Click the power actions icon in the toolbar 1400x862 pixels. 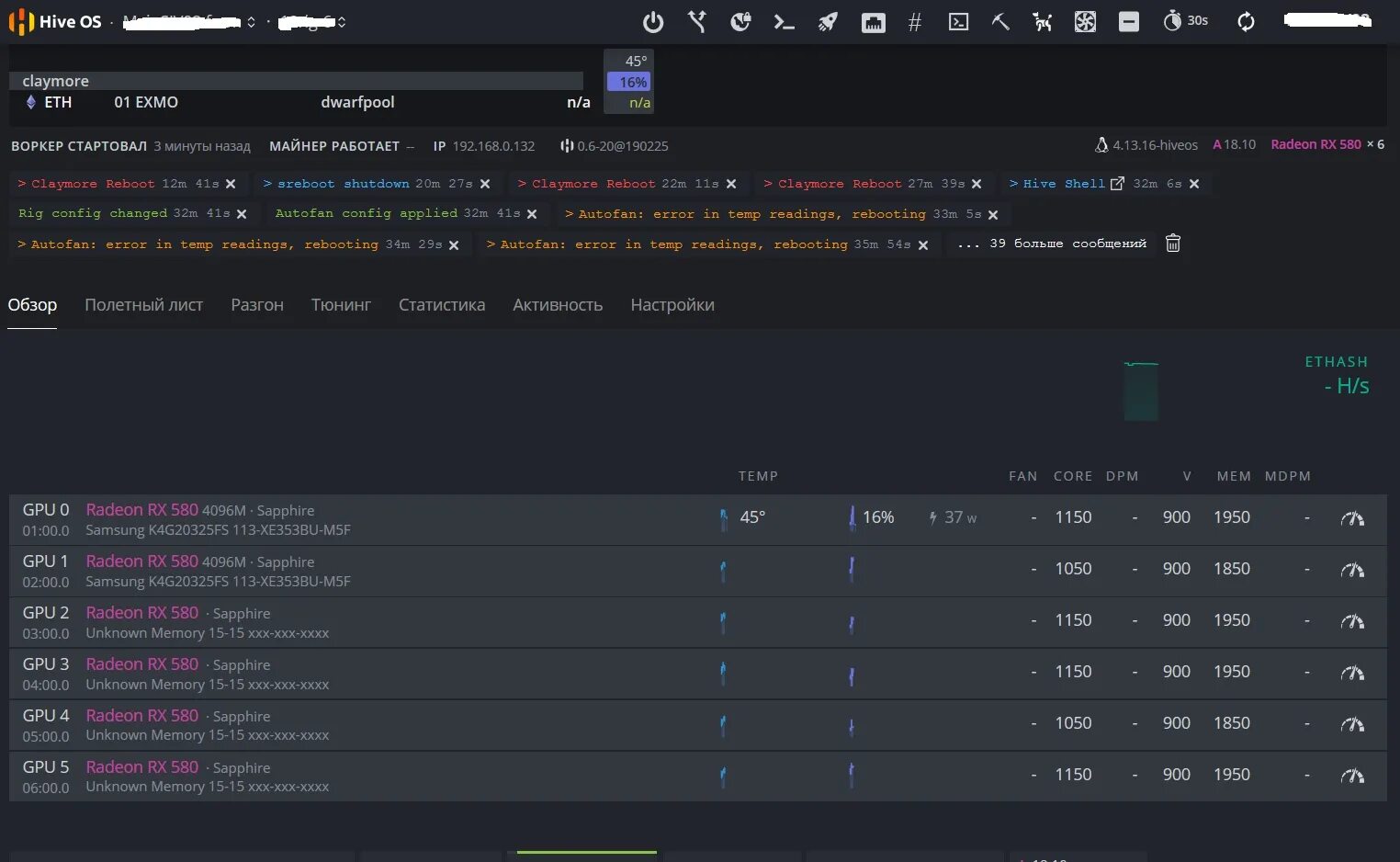(x=653, y=22)
